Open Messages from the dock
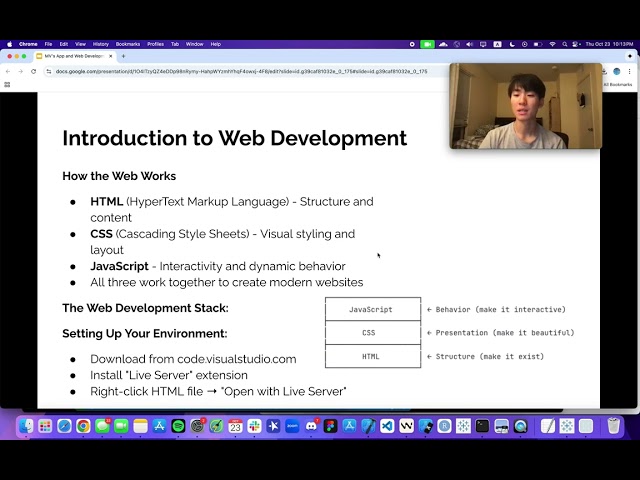 pyautogui.click(x=102, y=426)
